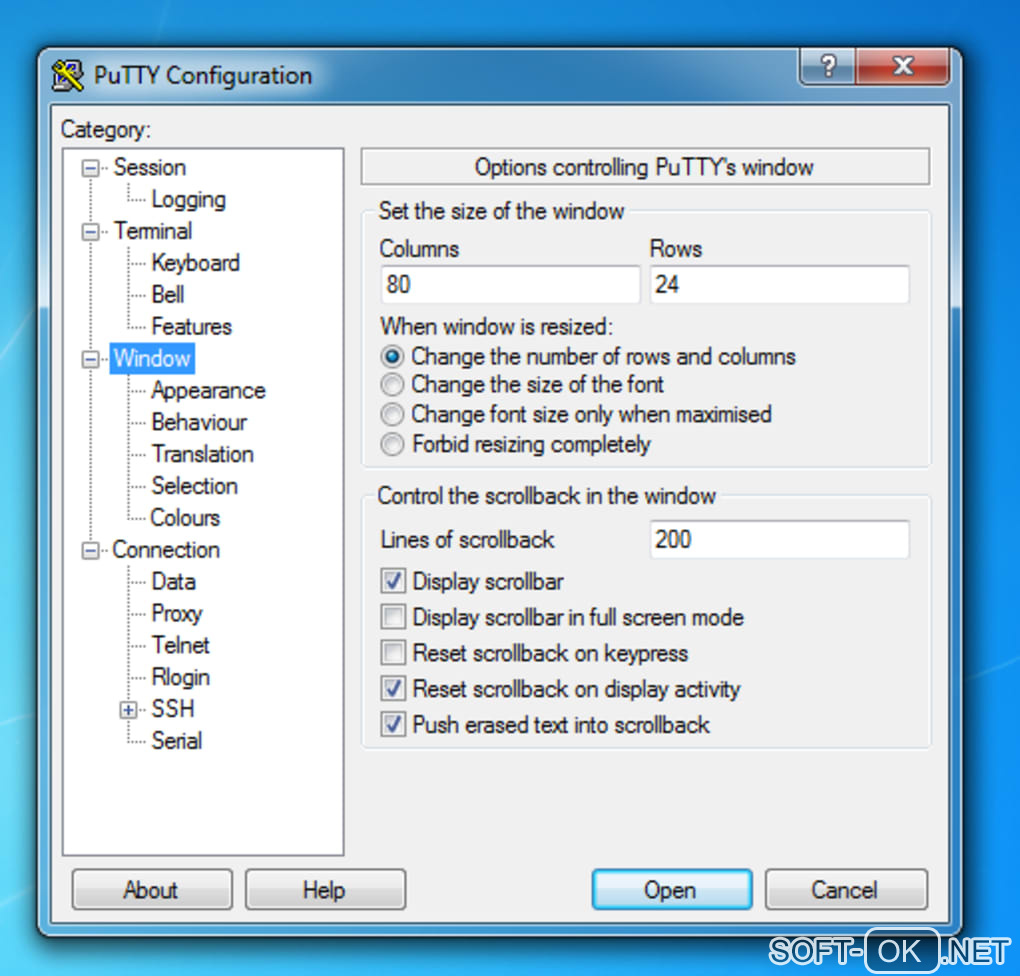Open the Selection category

pos(195,486)
